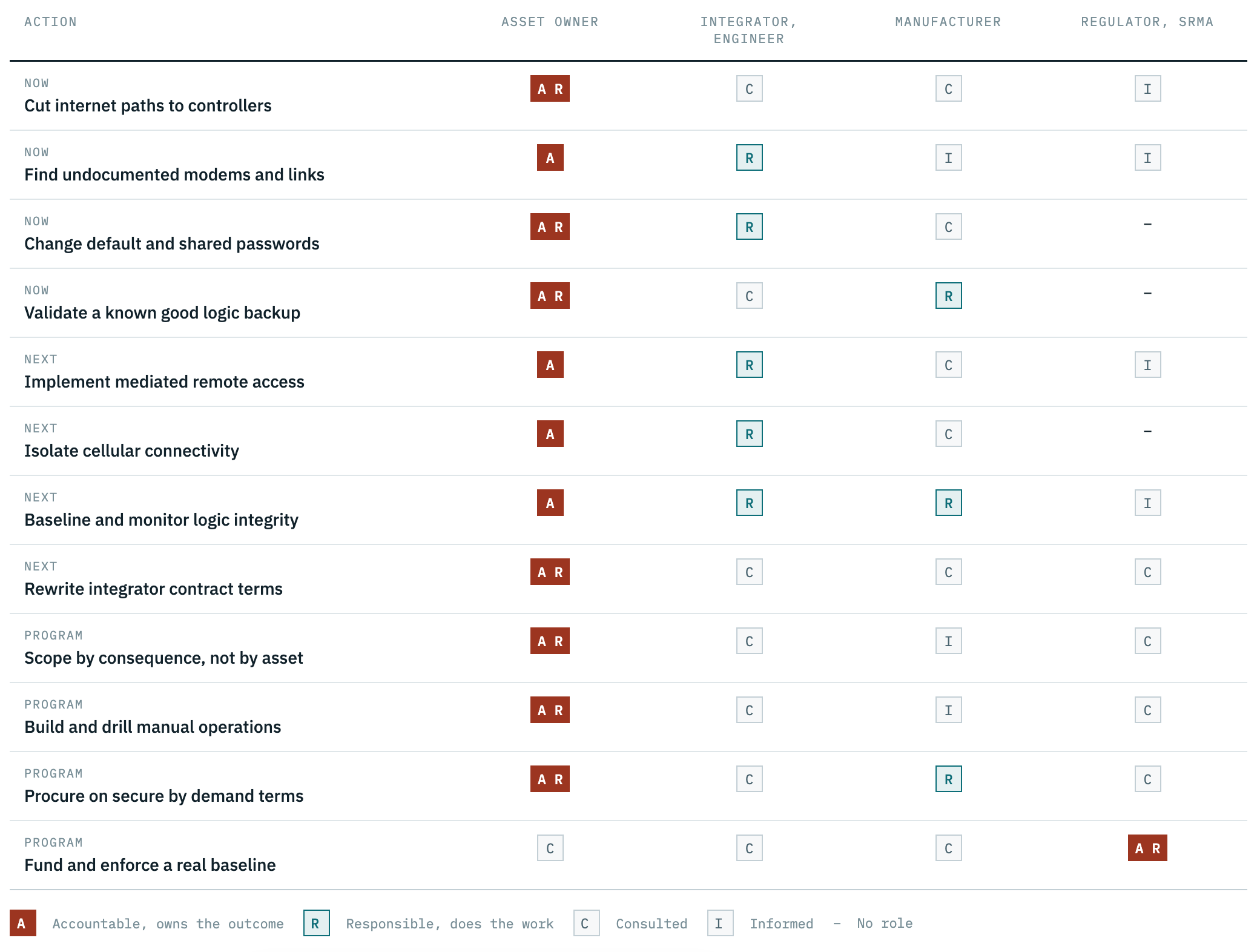Click Regulator 'C' badge for Rewrite integrator contract terms

(1147, 572)
